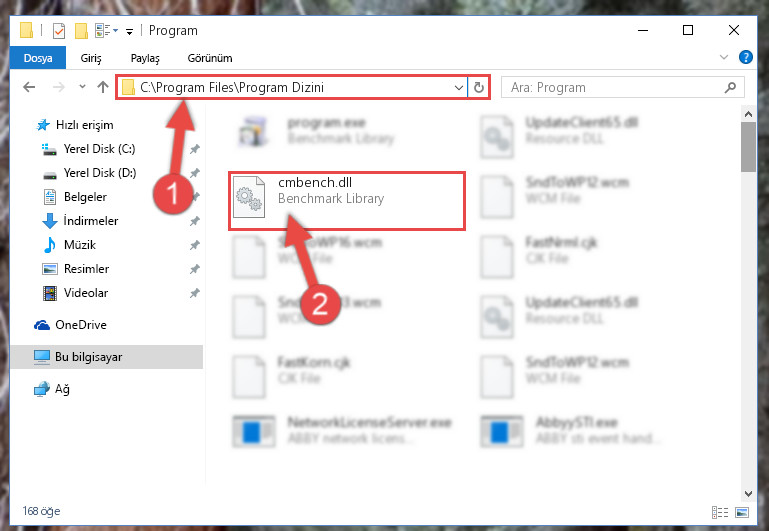Open OneDrive in the navigation pane
Screen dimensions: 769x531
[x=81, y=325]
